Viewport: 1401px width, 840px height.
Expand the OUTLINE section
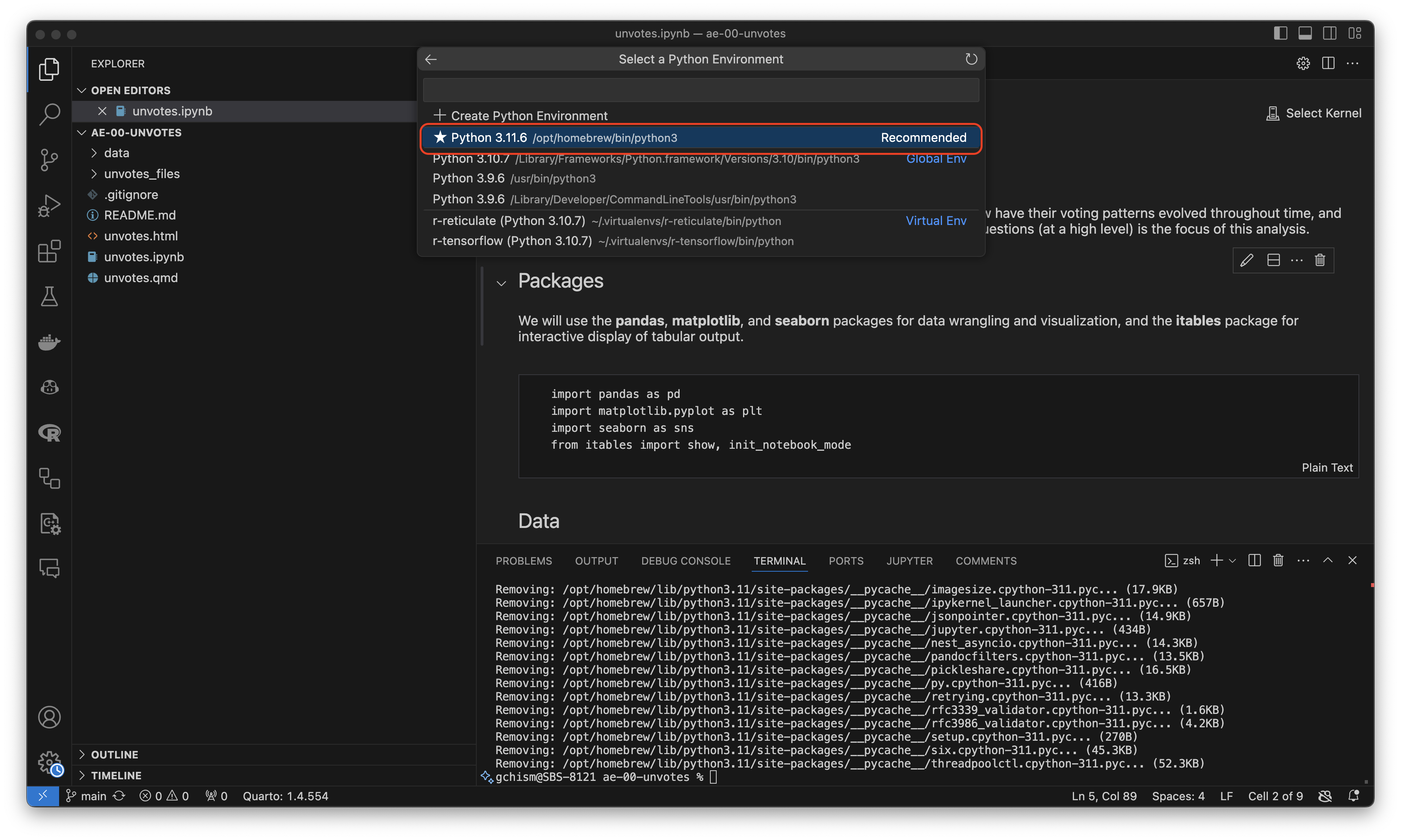[x=114, y=755]
